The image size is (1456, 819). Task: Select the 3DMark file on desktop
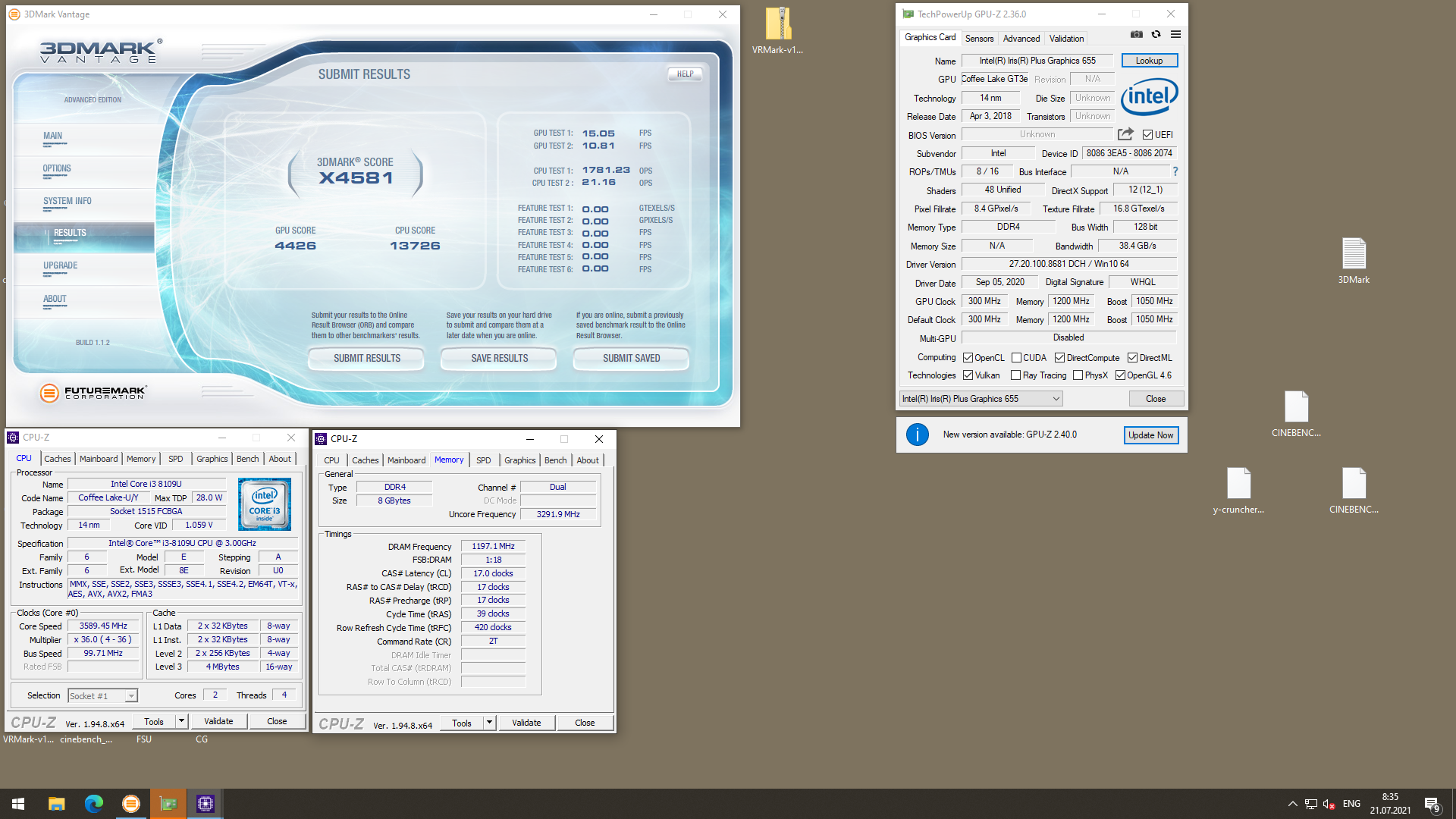[x=1354, y=261]
